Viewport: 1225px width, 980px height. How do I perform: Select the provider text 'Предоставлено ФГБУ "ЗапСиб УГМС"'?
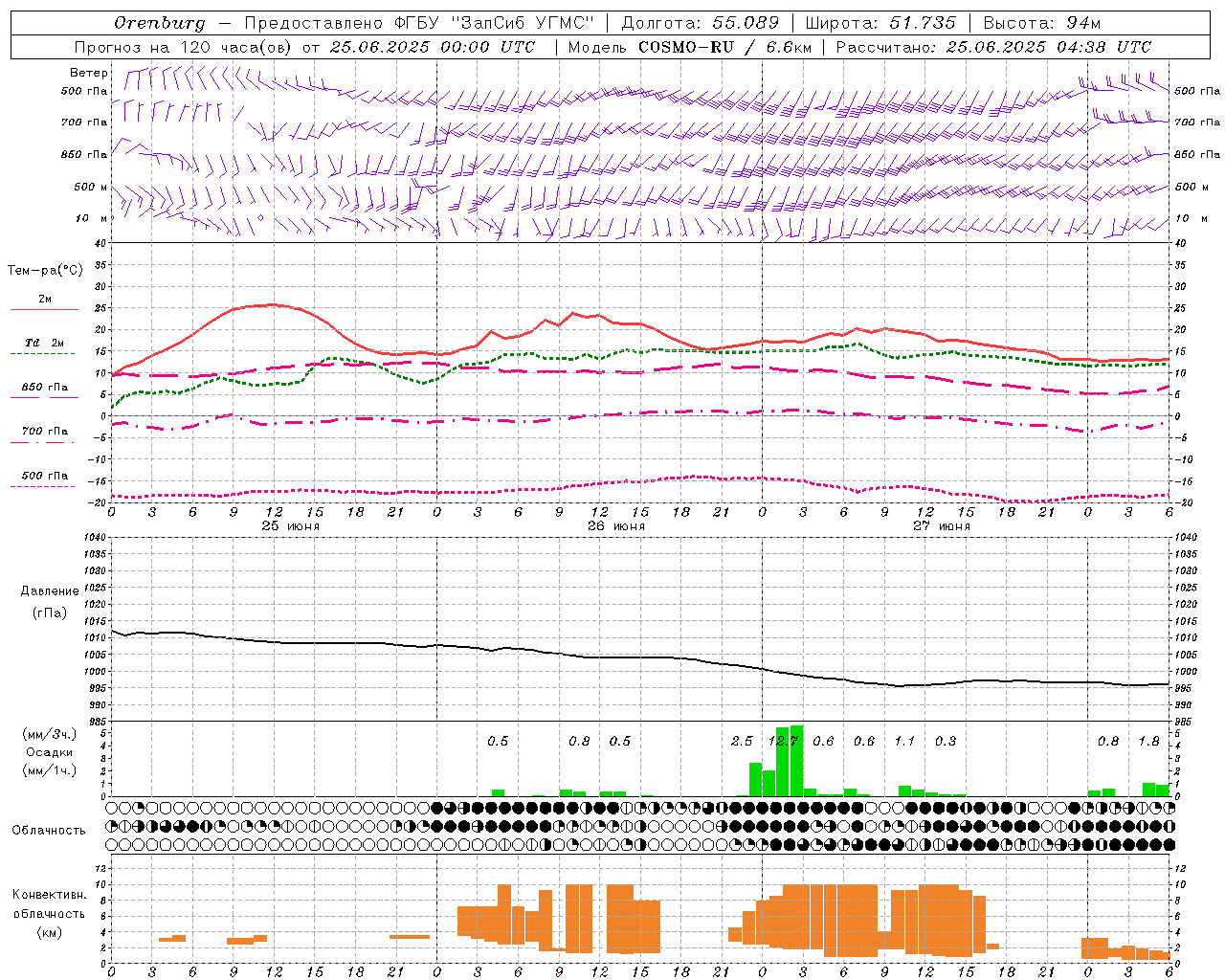click(419, 23)
